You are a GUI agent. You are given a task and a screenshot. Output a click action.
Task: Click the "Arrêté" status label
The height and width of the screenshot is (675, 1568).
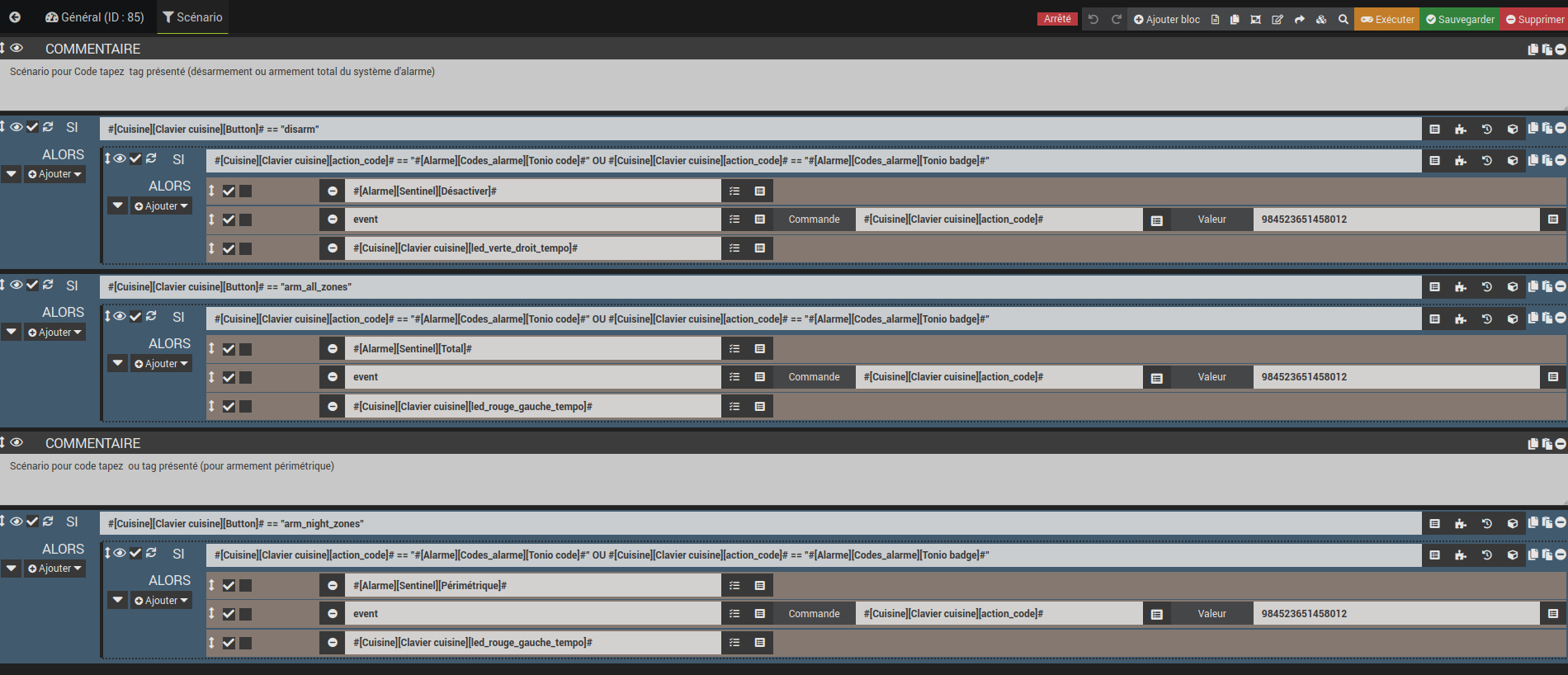[x=1057, y=19]
